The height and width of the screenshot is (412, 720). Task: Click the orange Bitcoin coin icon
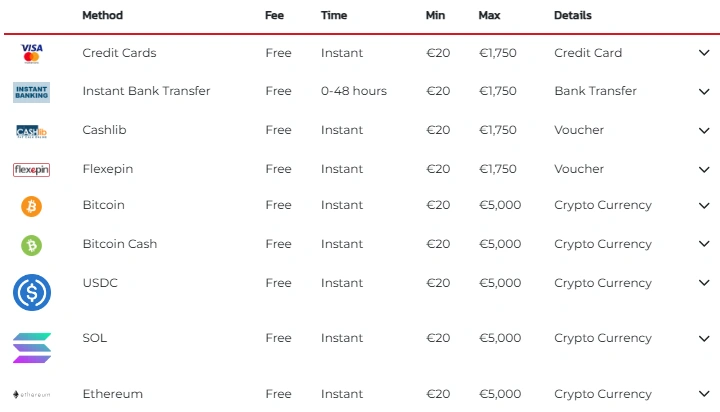pyautogui.click(x=32, y=206)
